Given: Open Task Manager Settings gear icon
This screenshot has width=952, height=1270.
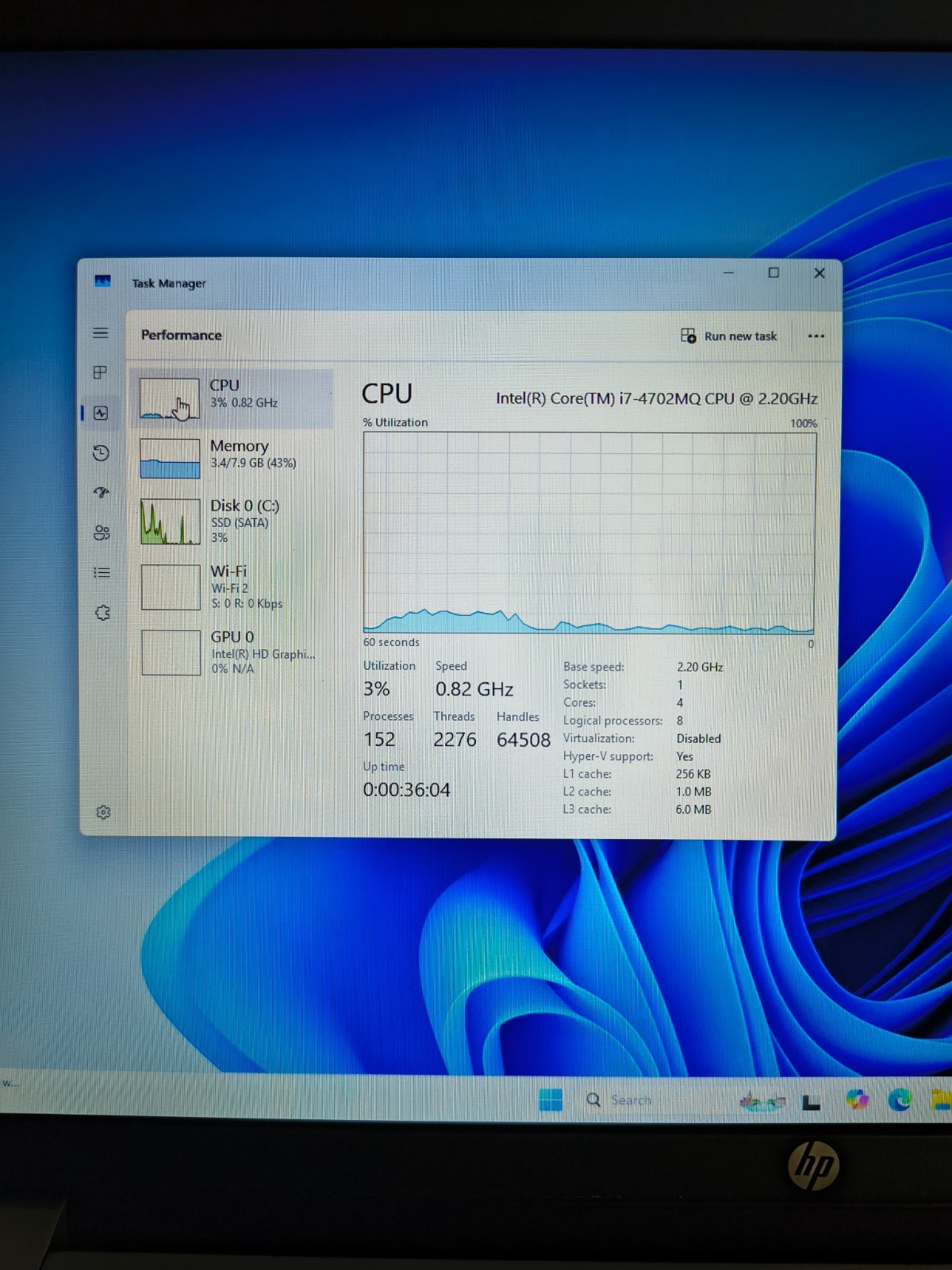Looking at the screenshot, I should pyautogui.click(x=103, y=812).
